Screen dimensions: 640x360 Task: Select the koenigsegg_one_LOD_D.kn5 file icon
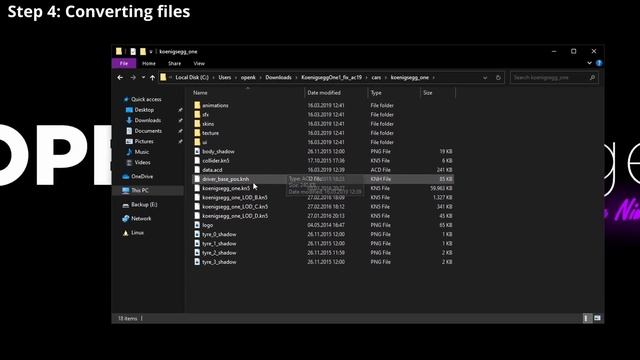pyautogui.click(x=197, y=216)
